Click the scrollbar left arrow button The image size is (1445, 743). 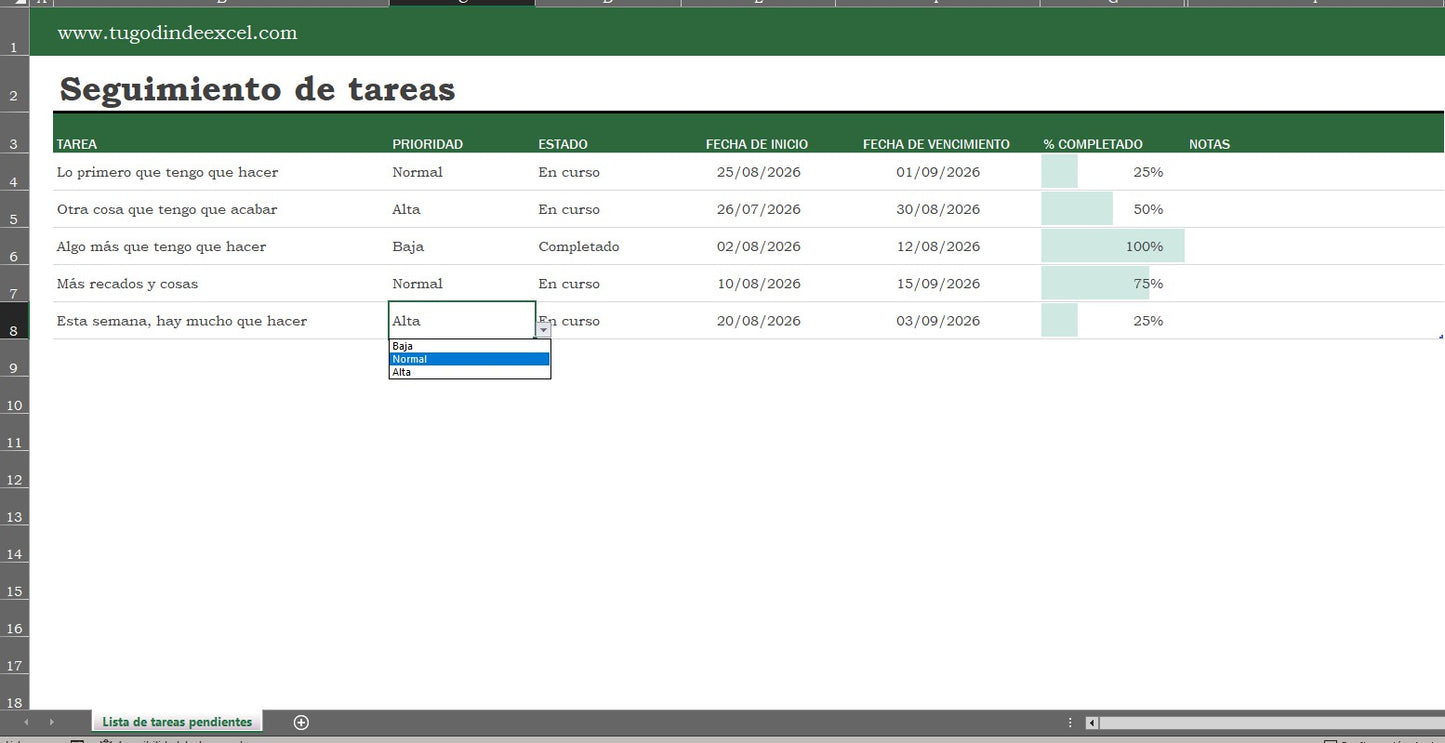pos(1092,723)
